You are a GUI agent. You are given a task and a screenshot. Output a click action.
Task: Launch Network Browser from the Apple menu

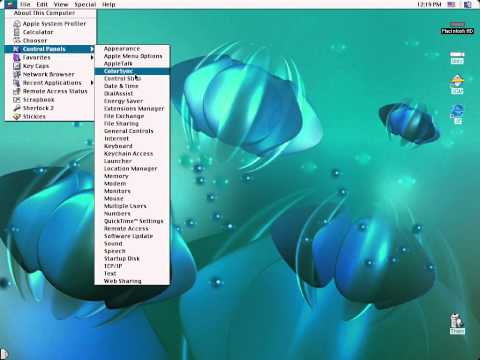point(50,74)
